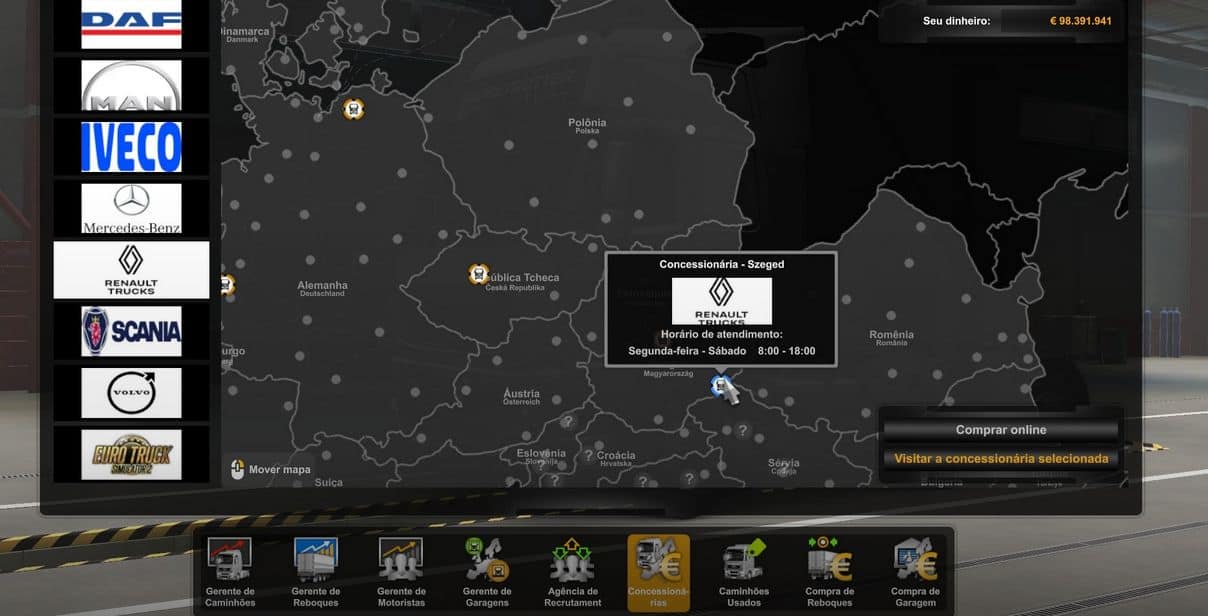Choose the IVECO brand logo
1208x616 pixels.
point(131,147)
